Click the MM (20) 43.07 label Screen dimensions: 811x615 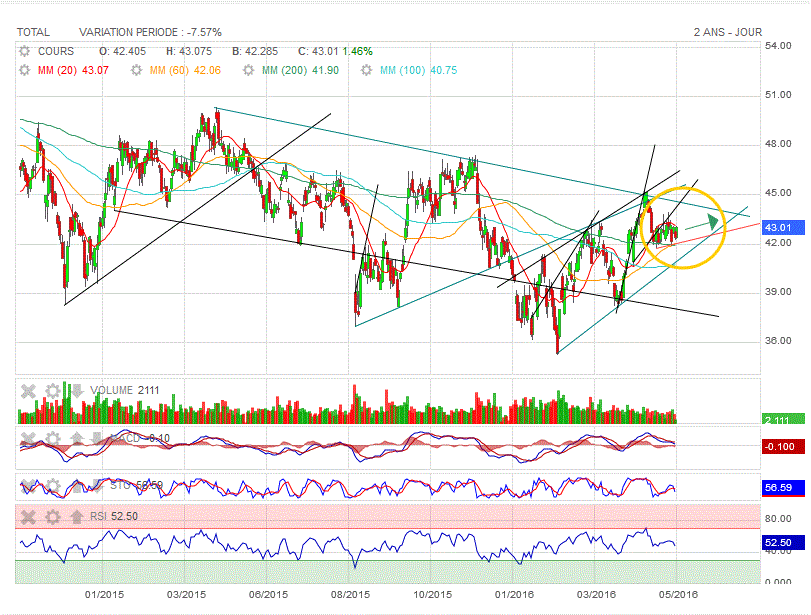pyautogui.click(x=73, y=70)
